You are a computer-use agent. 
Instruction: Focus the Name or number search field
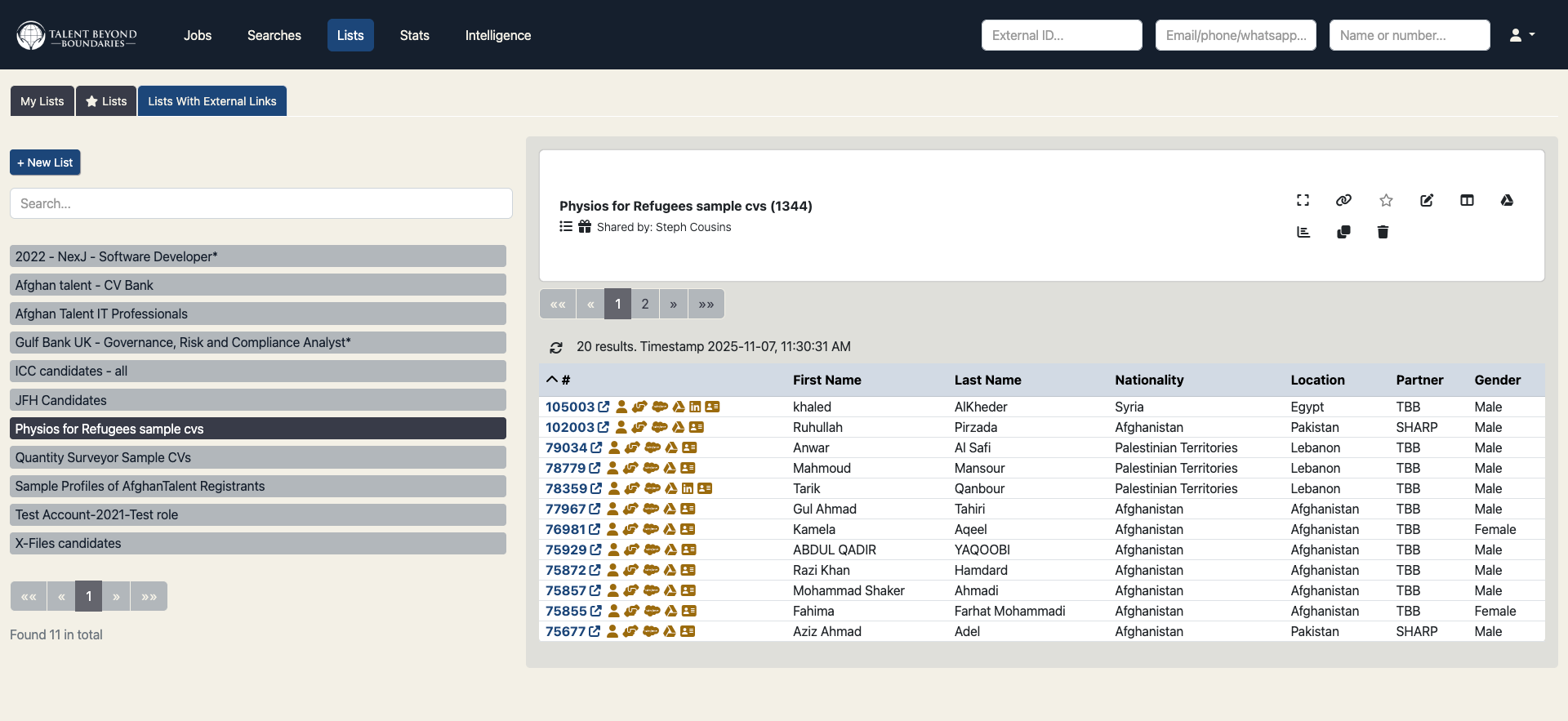[x=1410, y=35]
